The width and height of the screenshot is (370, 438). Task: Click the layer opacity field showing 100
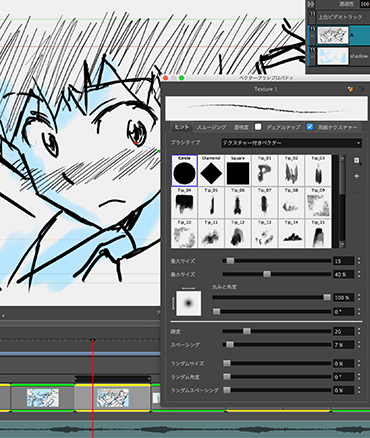point(364,4)
